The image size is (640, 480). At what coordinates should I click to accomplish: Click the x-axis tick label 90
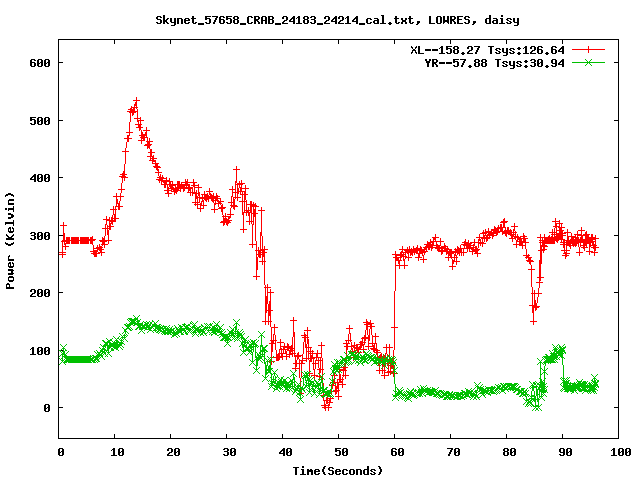[x=565, y=452]
